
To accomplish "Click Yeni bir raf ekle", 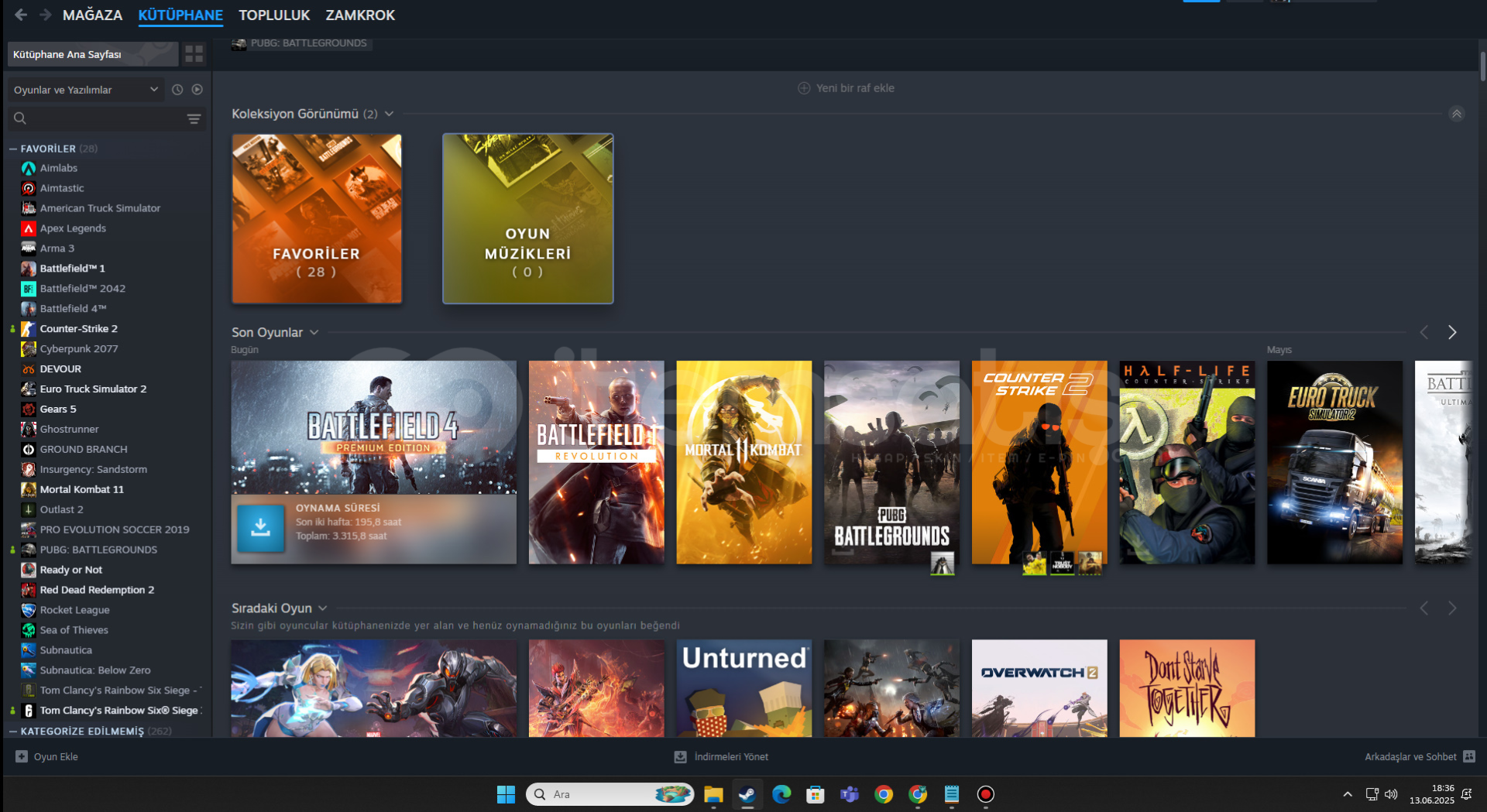I will [846, 88].
